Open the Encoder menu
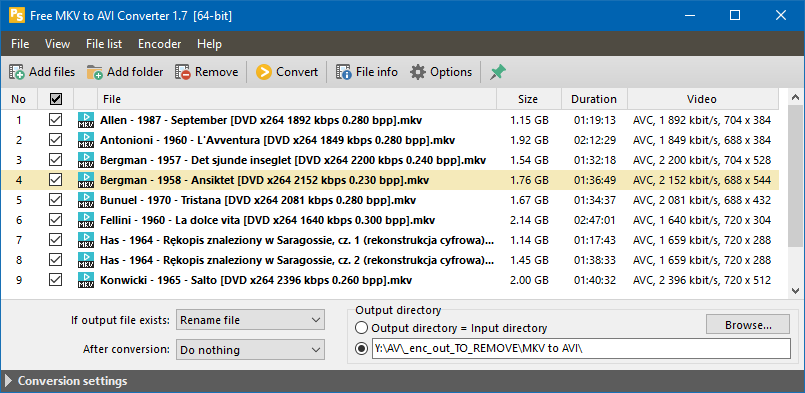Viewport: 805px width, 393px height. pos(159,44)
